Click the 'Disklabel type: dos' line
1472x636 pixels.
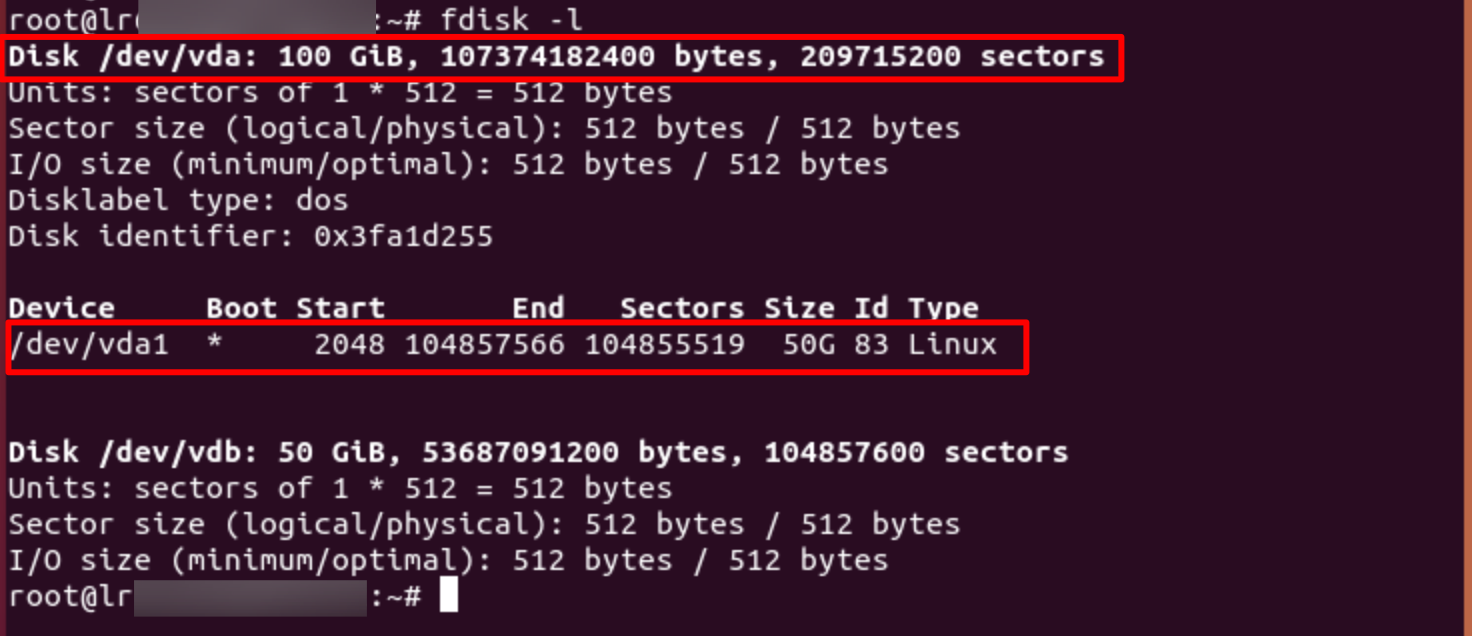[x=178, y=200]
